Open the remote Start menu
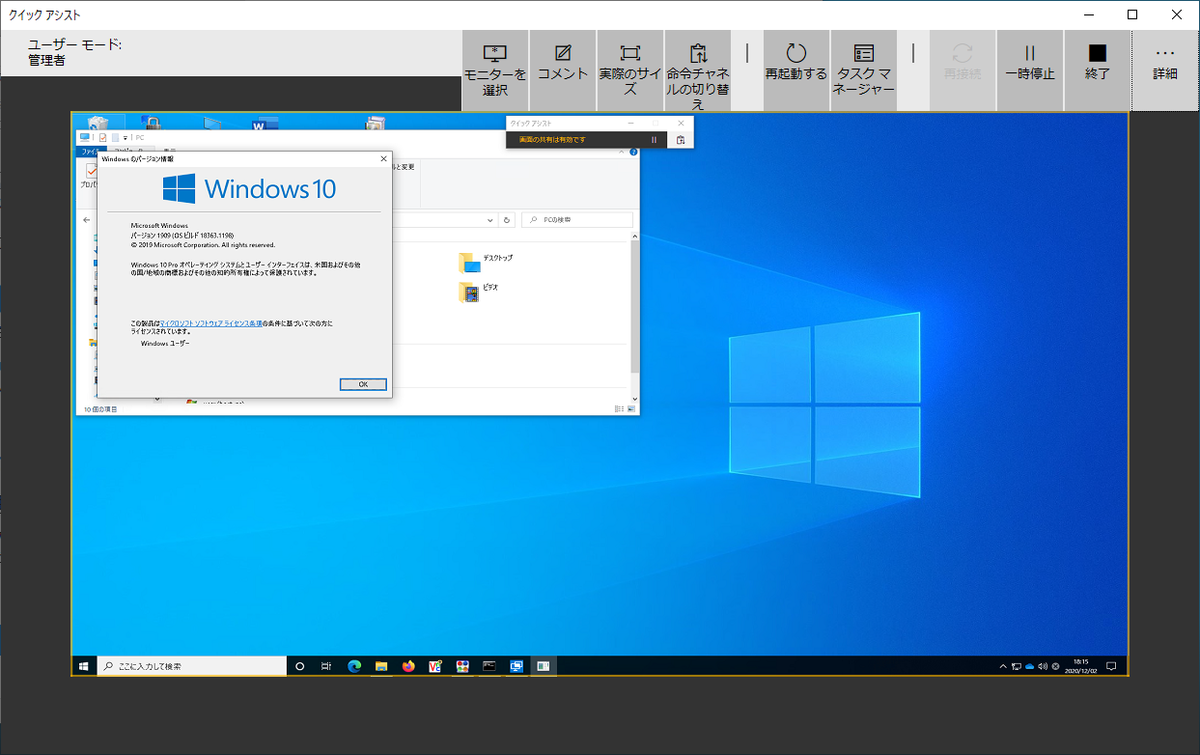 tap(84, 665)
